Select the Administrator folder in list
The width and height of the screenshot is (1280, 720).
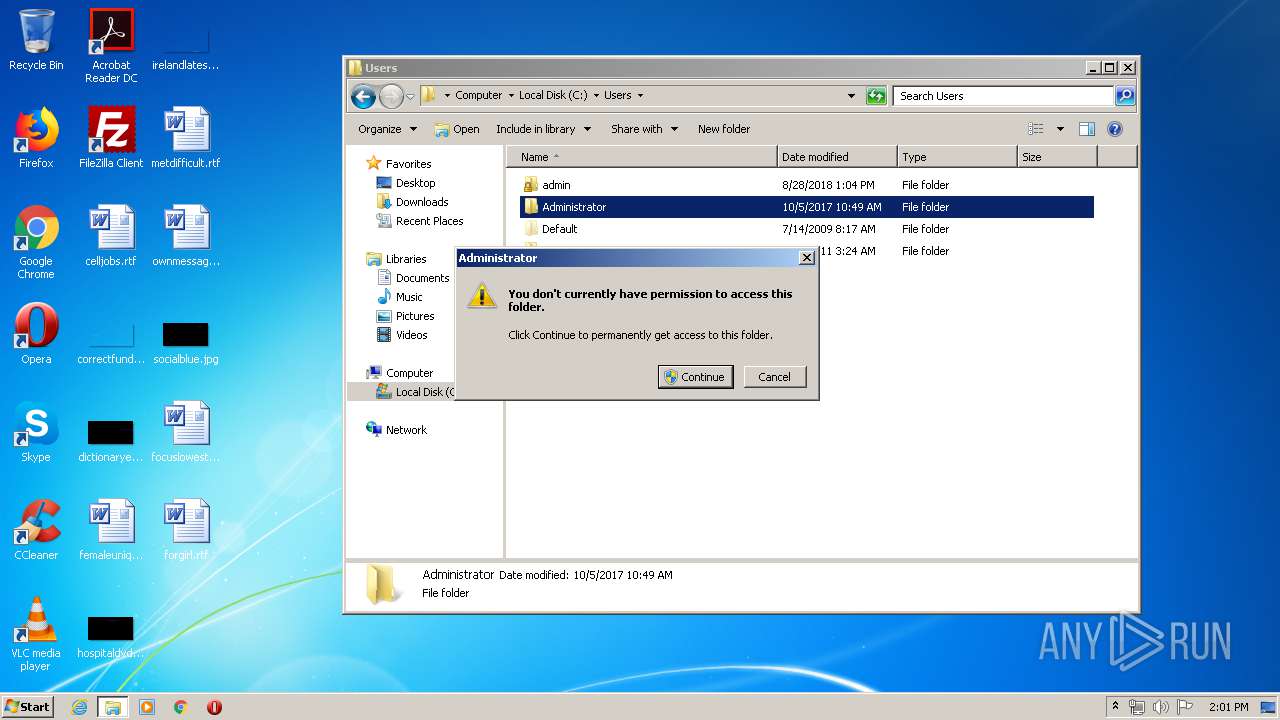[x=806, y=207]
